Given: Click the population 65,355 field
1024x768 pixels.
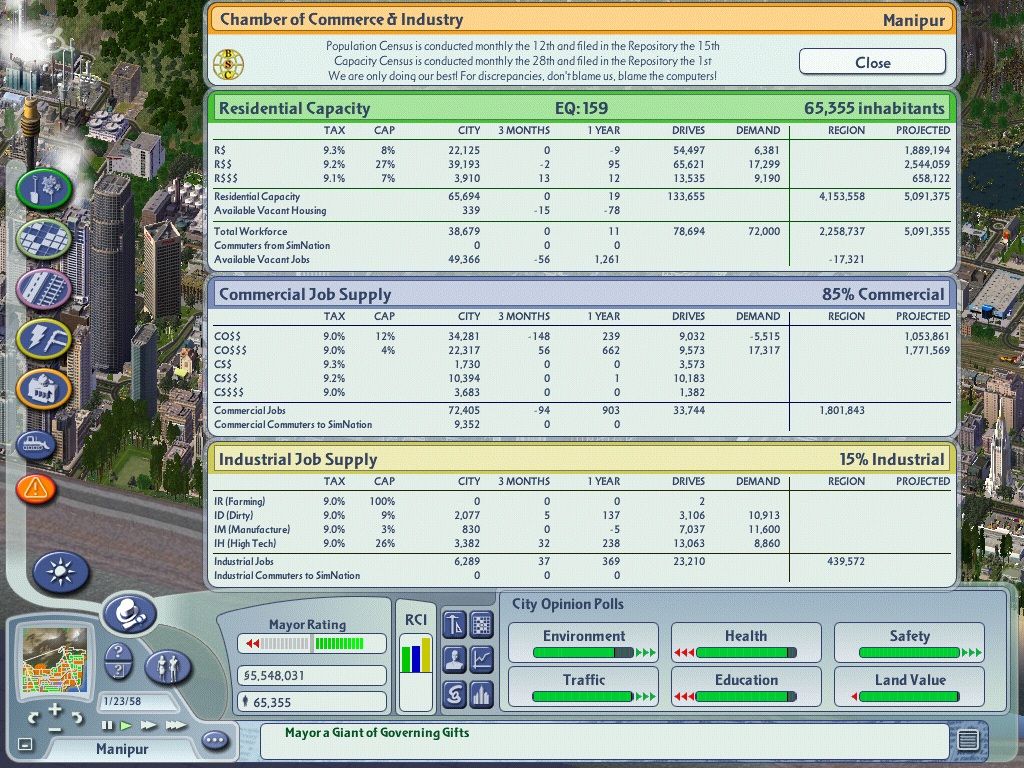Looking at the screenshot, I should pos(312,702).
